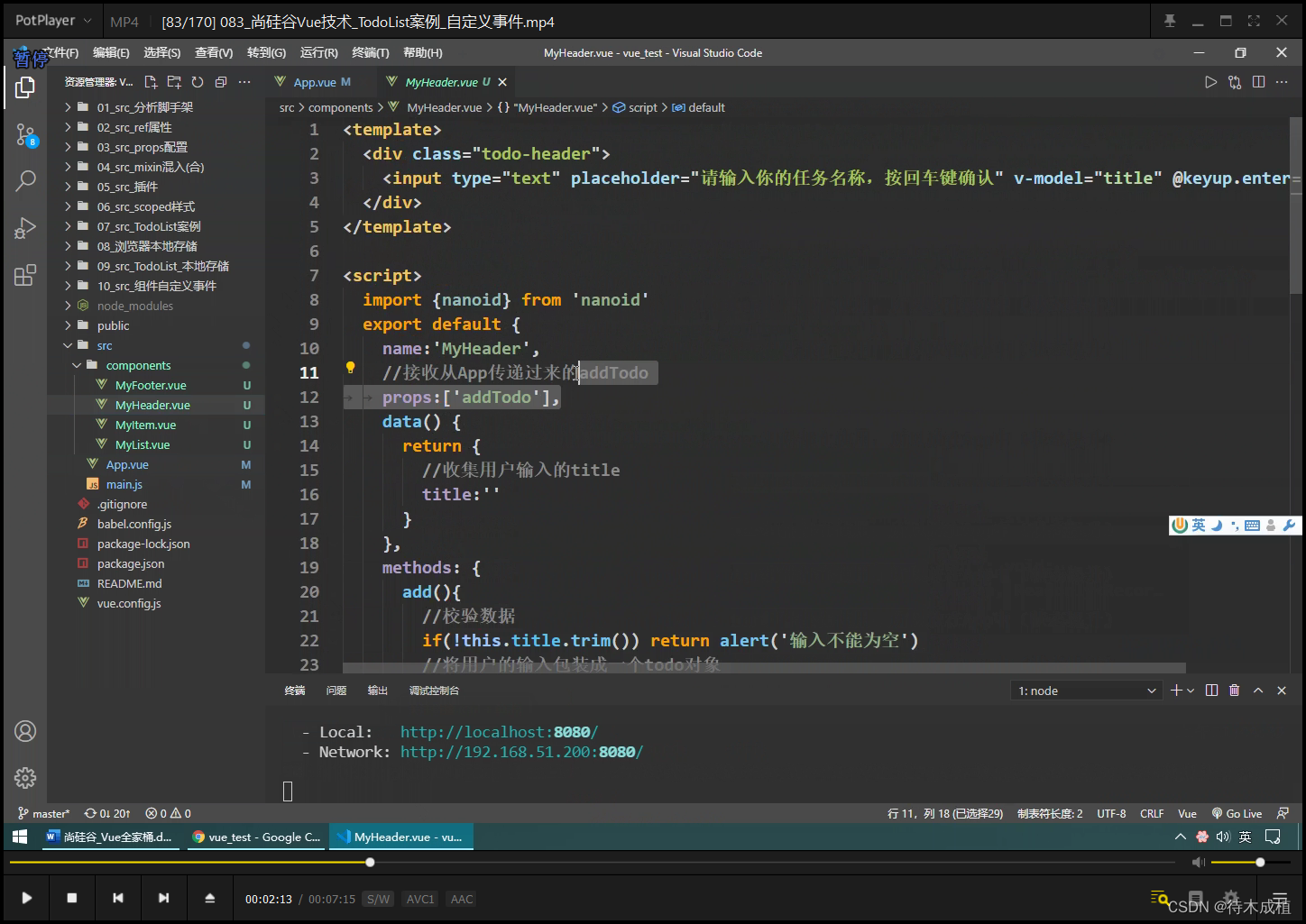The height and width of the screenshot is (924, 1306).
Task: Split the terminal panel
Action: pyautogui.click(x=1211, y=691)
